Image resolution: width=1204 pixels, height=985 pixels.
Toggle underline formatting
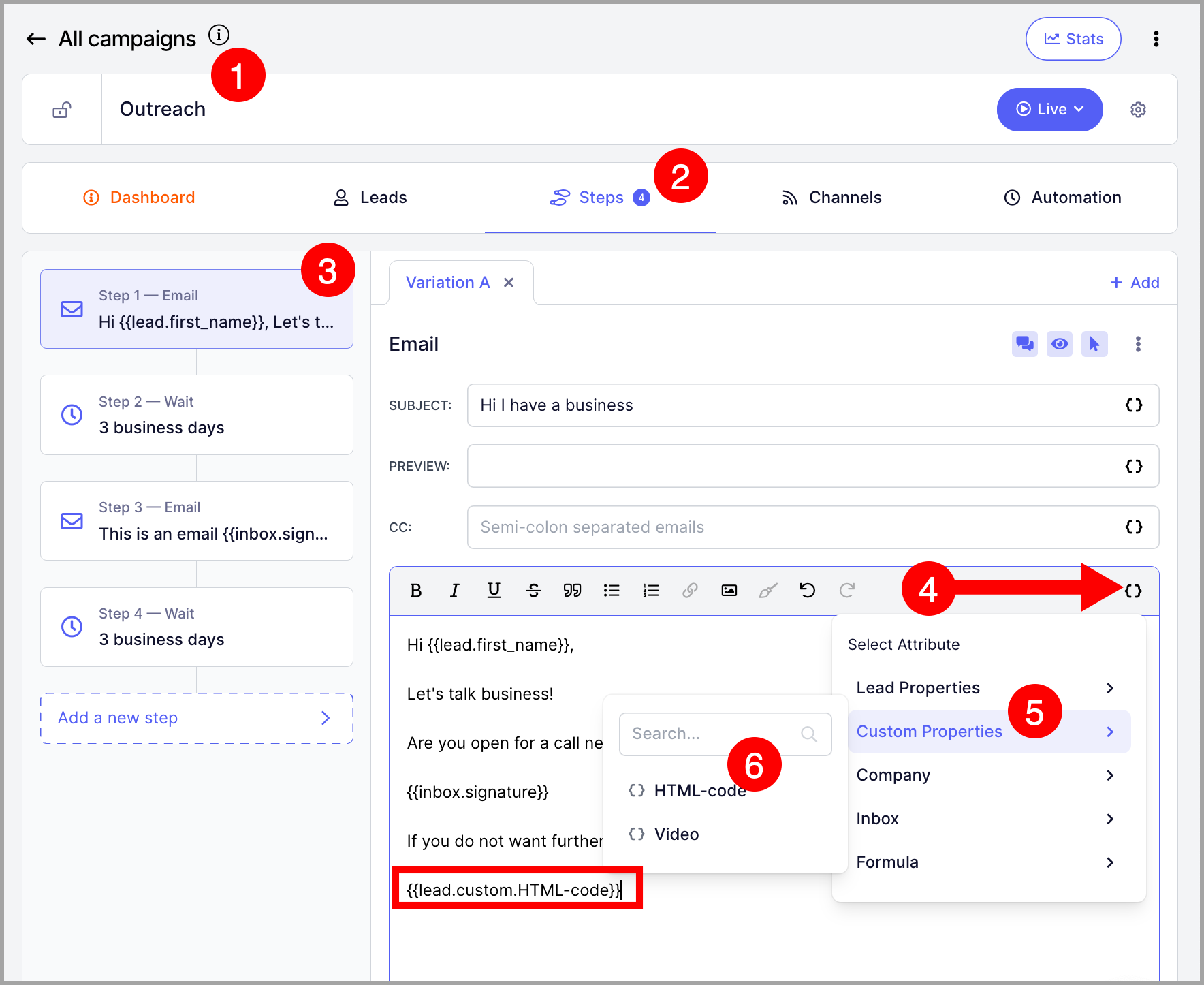click(494, 591)
